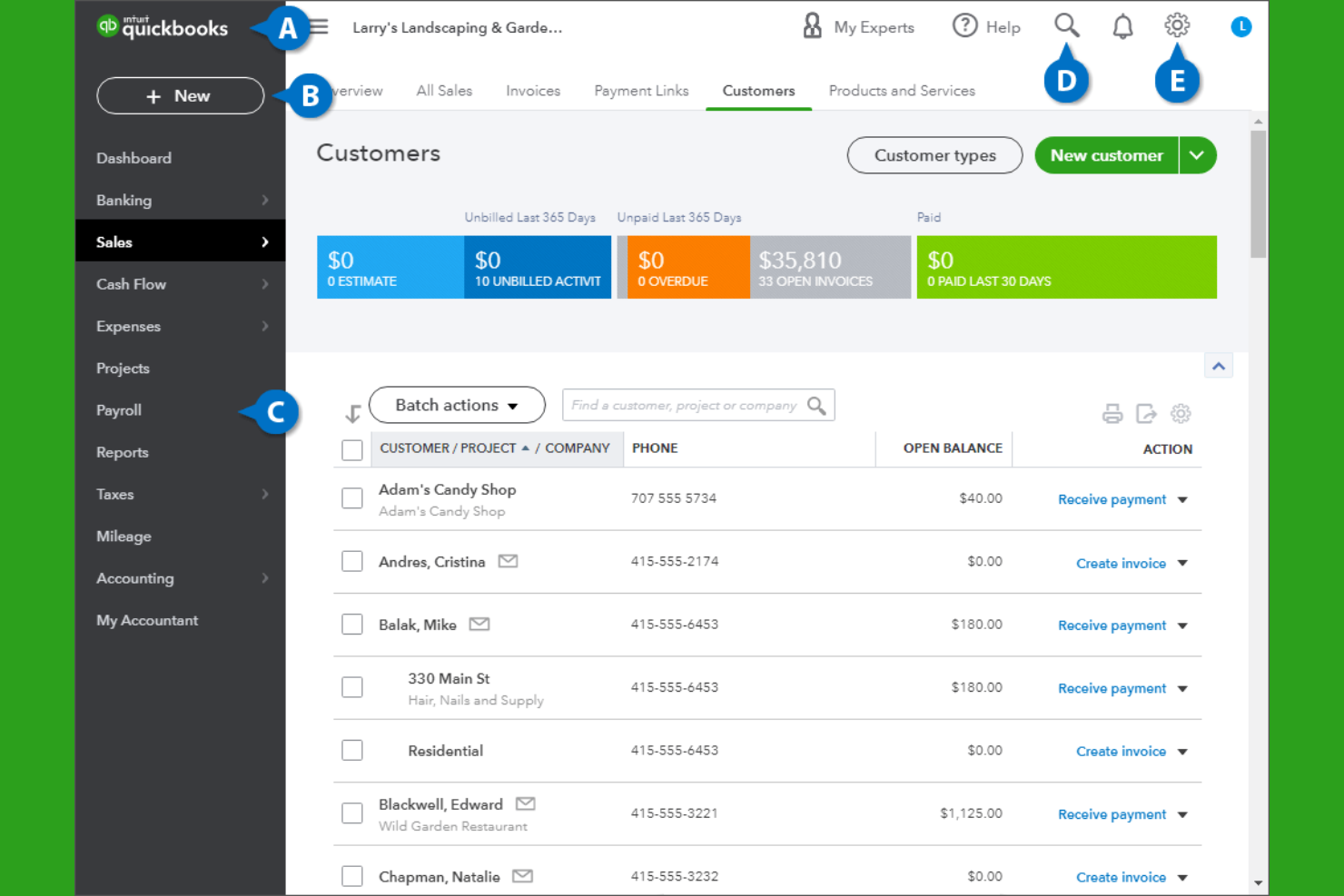Export the customer list via the export icon

click(x=1146, y=413)
